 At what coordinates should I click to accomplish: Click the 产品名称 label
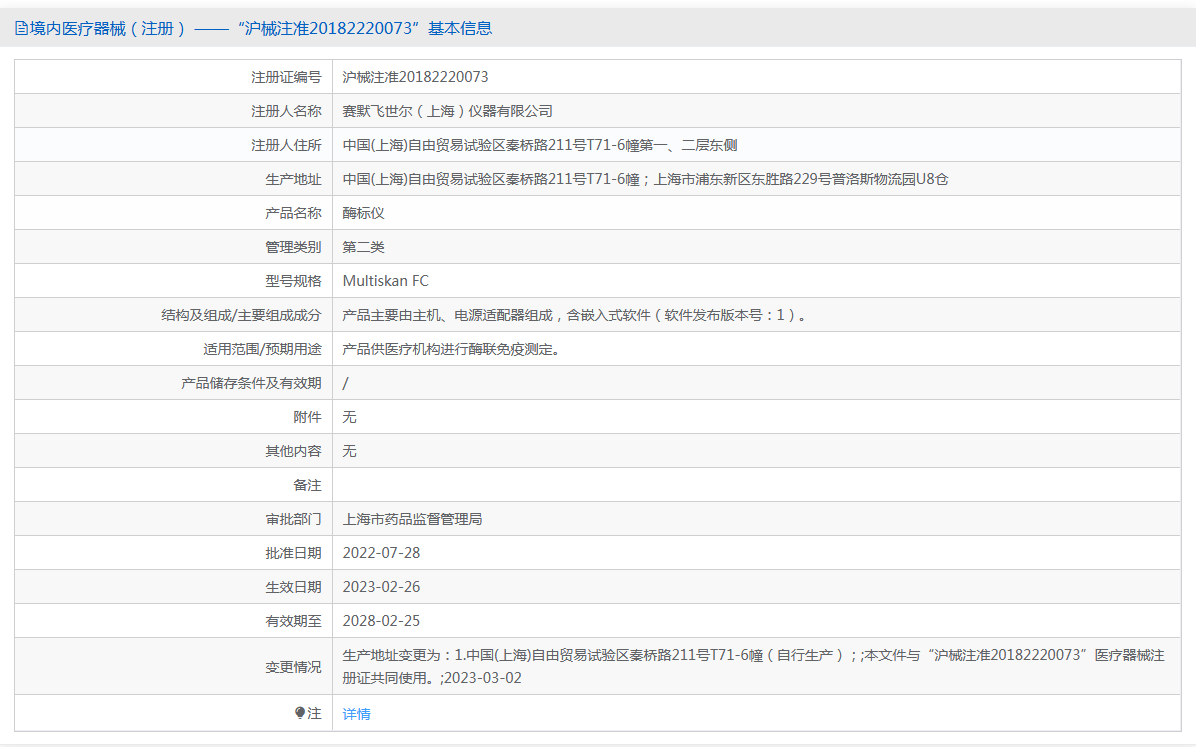pos(293,213)
